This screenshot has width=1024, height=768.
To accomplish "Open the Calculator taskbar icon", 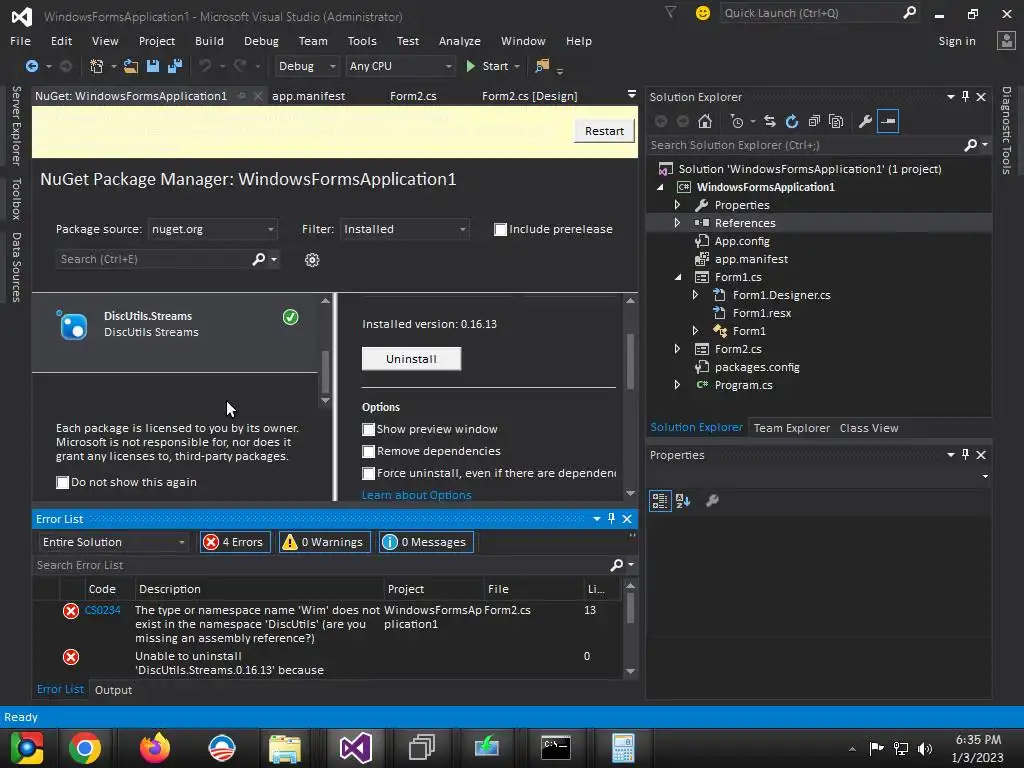I will click(x=623, y=748).
